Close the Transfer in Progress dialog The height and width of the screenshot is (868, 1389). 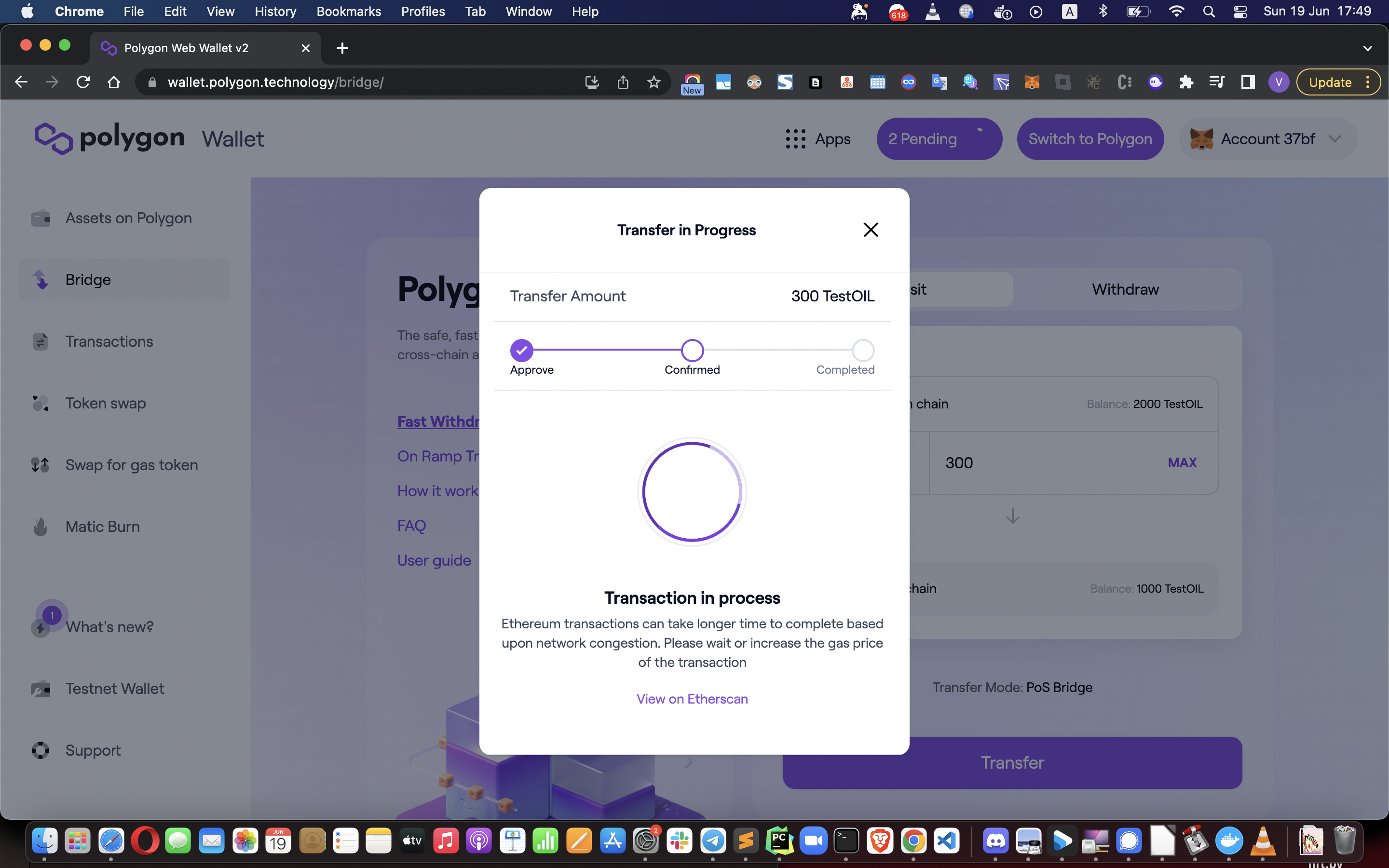pos(870,230)
